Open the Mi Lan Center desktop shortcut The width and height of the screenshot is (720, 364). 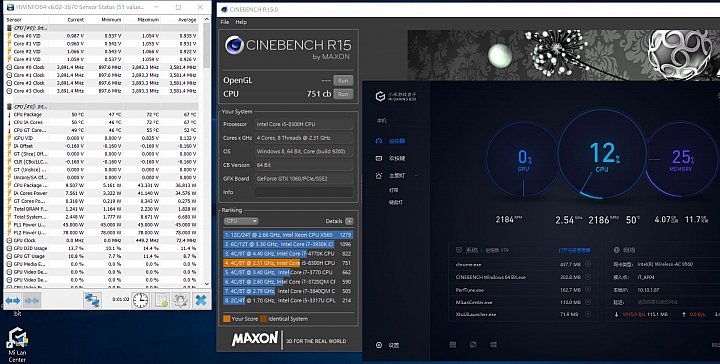click(x=17, y=344)
